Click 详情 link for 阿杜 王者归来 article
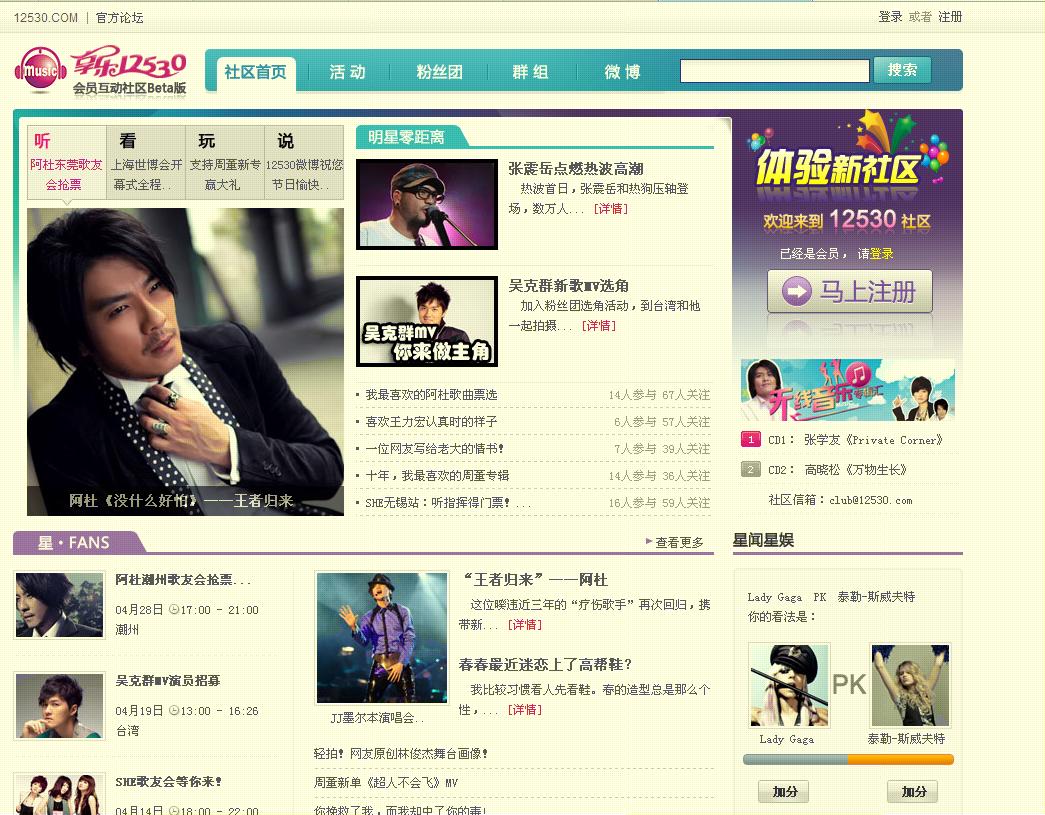Screen dimensions: 1045x815 (x=524, y=624)
